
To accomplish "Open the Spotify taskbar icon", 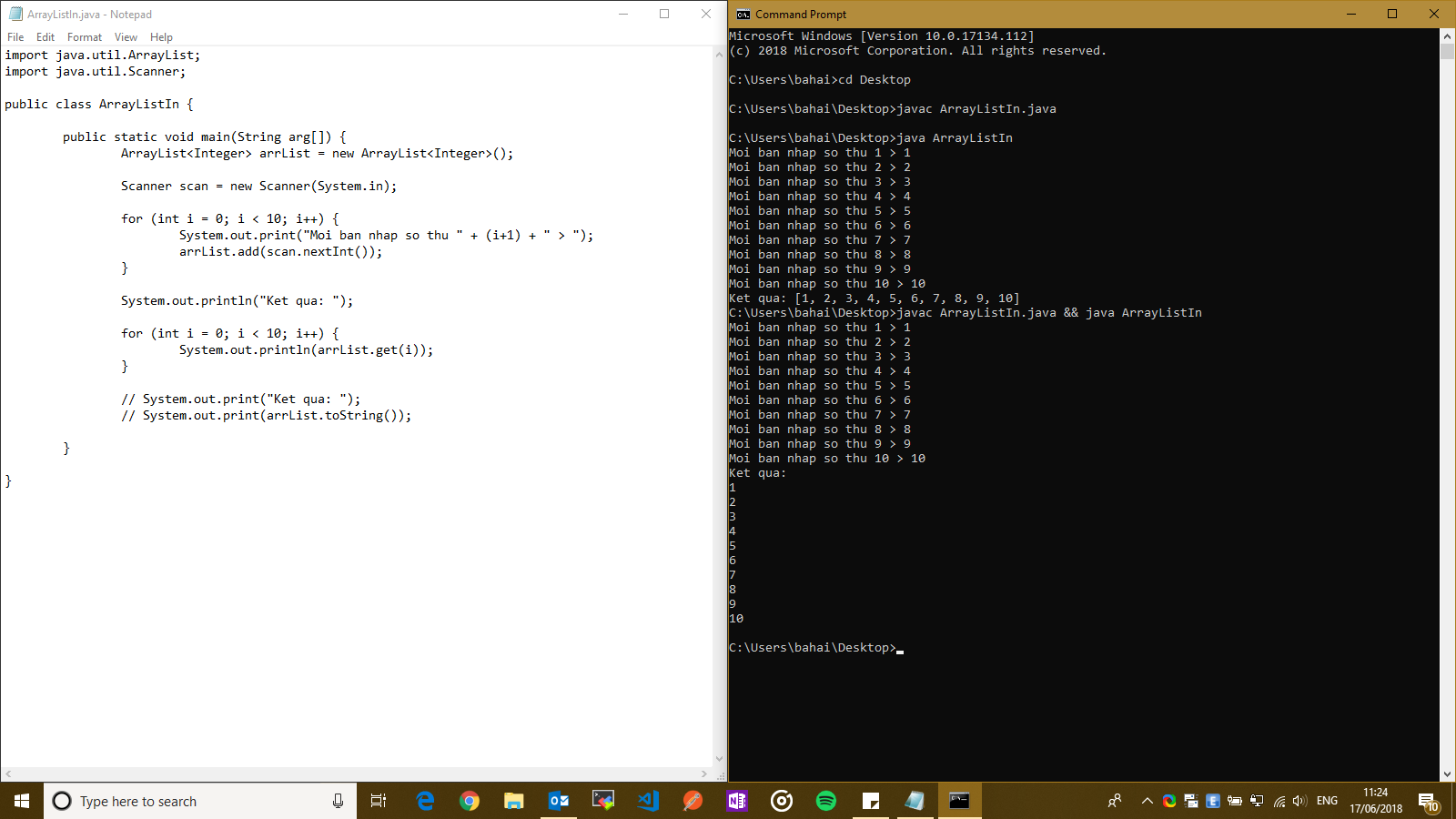I will pyautogui.click(x=826, y=801).
